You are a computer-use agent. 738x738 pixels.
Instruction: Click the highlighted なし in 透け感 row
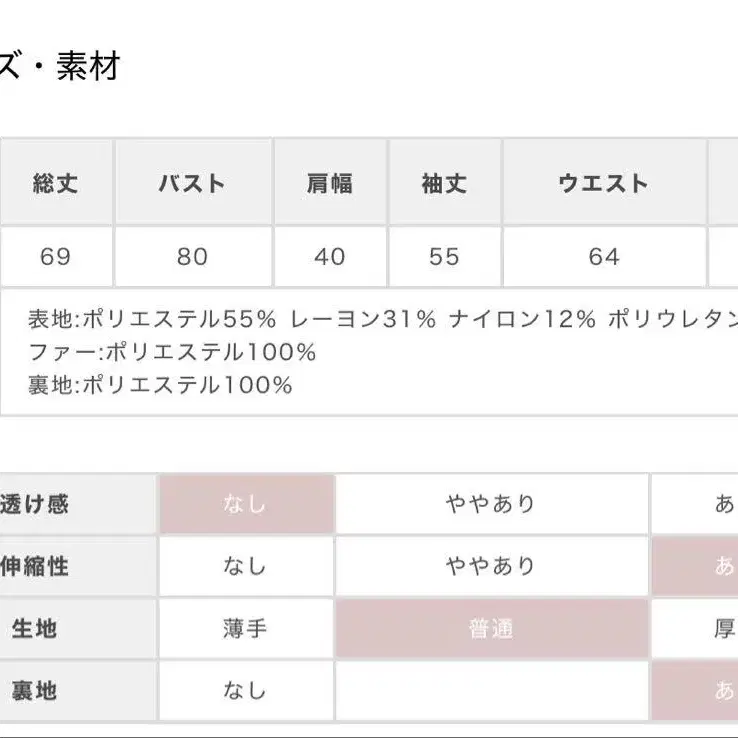coord(245,504)
